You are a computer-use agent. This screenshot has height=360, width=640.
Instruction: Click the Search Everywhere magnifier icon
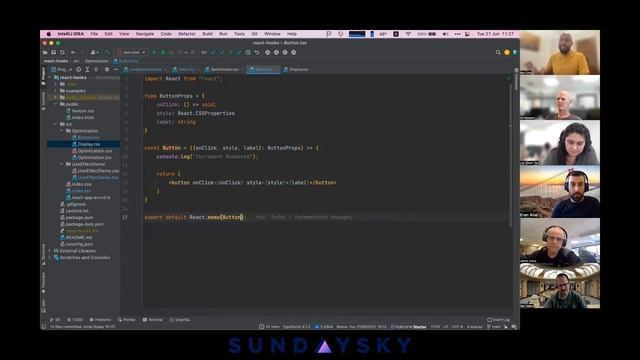point(498,52)
